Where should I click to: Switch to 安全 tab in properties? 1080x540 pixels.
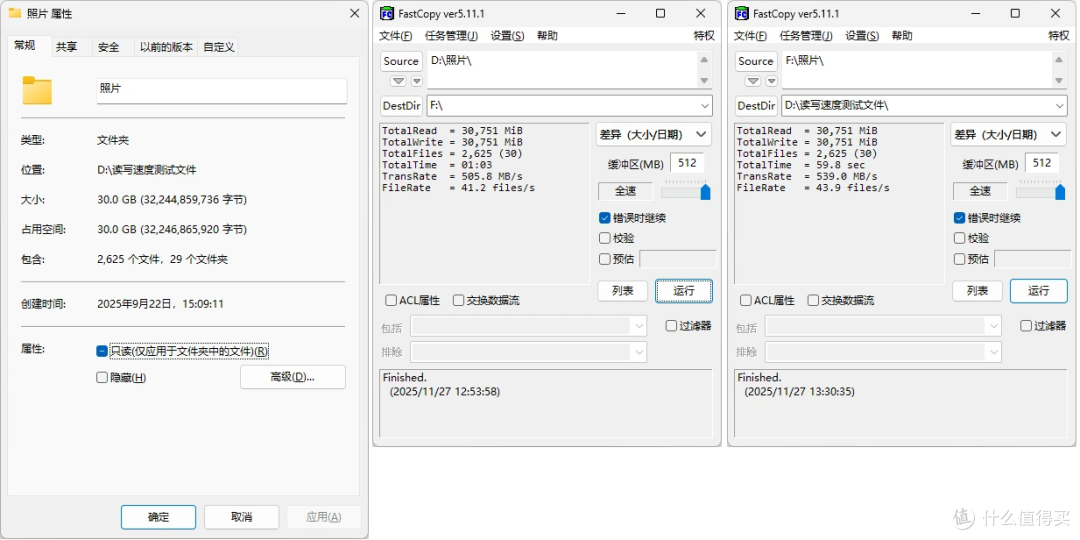point(109,47)
